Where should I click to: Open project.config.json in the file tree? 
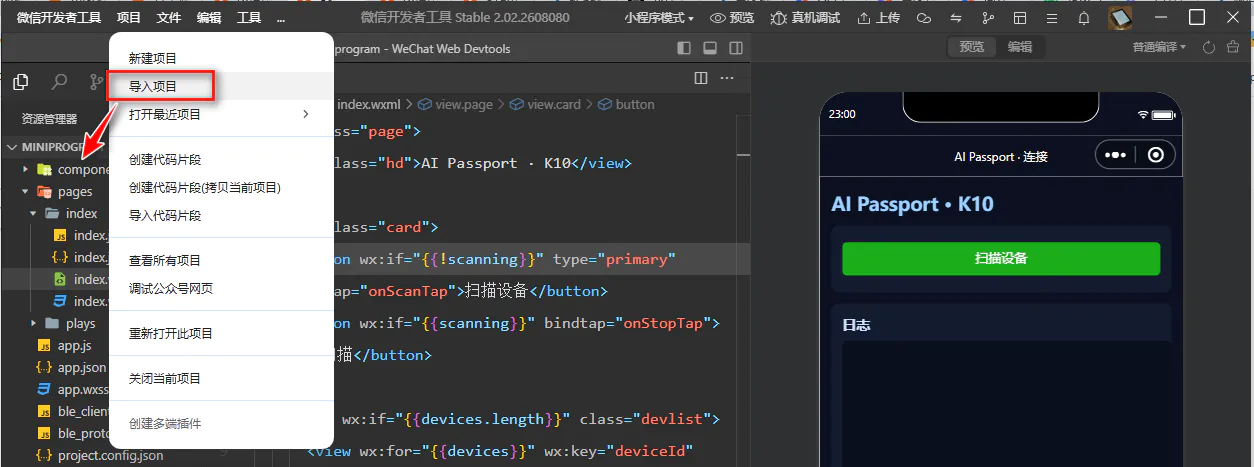110,455
